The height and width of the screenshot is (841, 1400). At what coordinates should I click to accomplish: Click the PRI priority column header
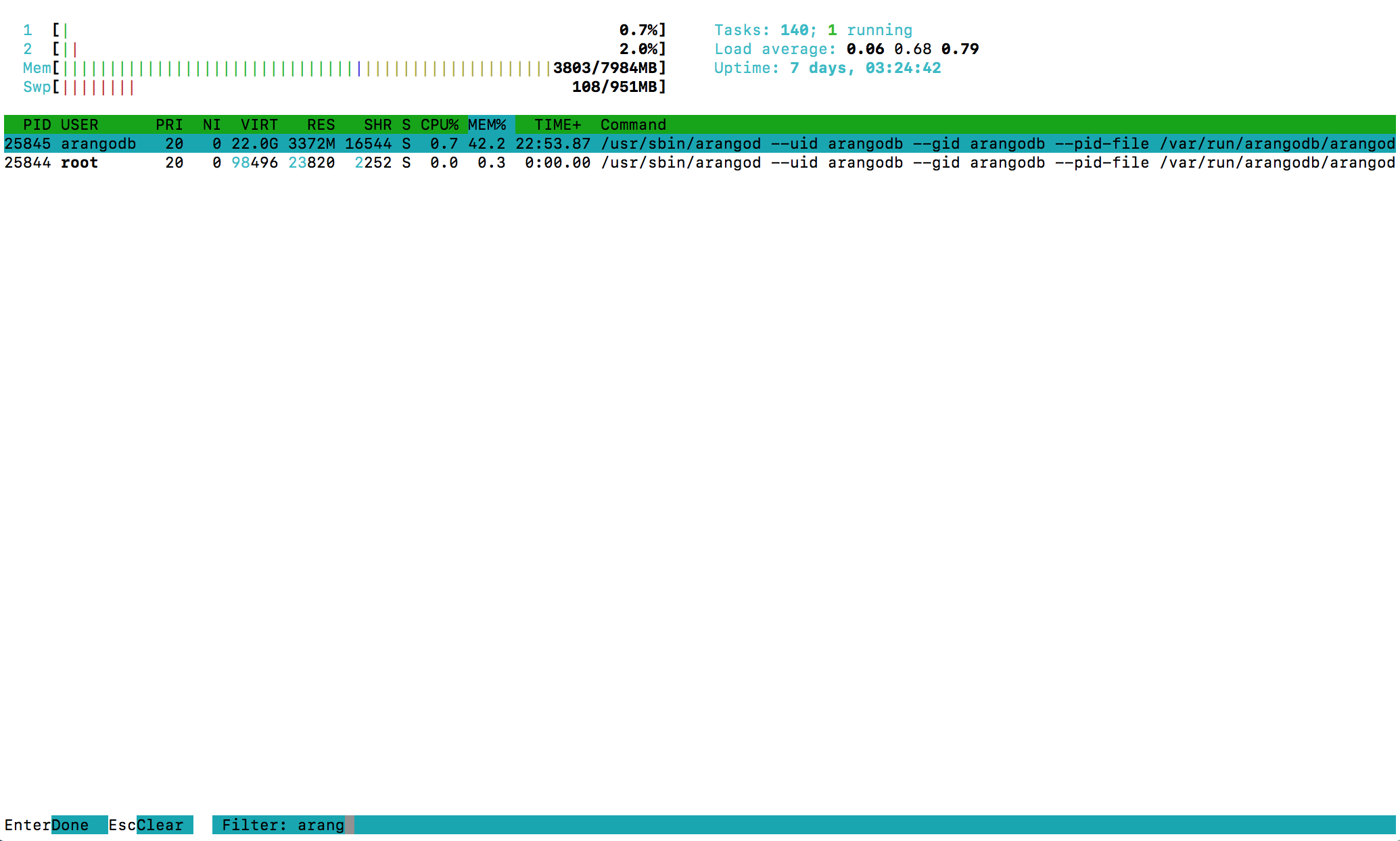tap(169, 124)
